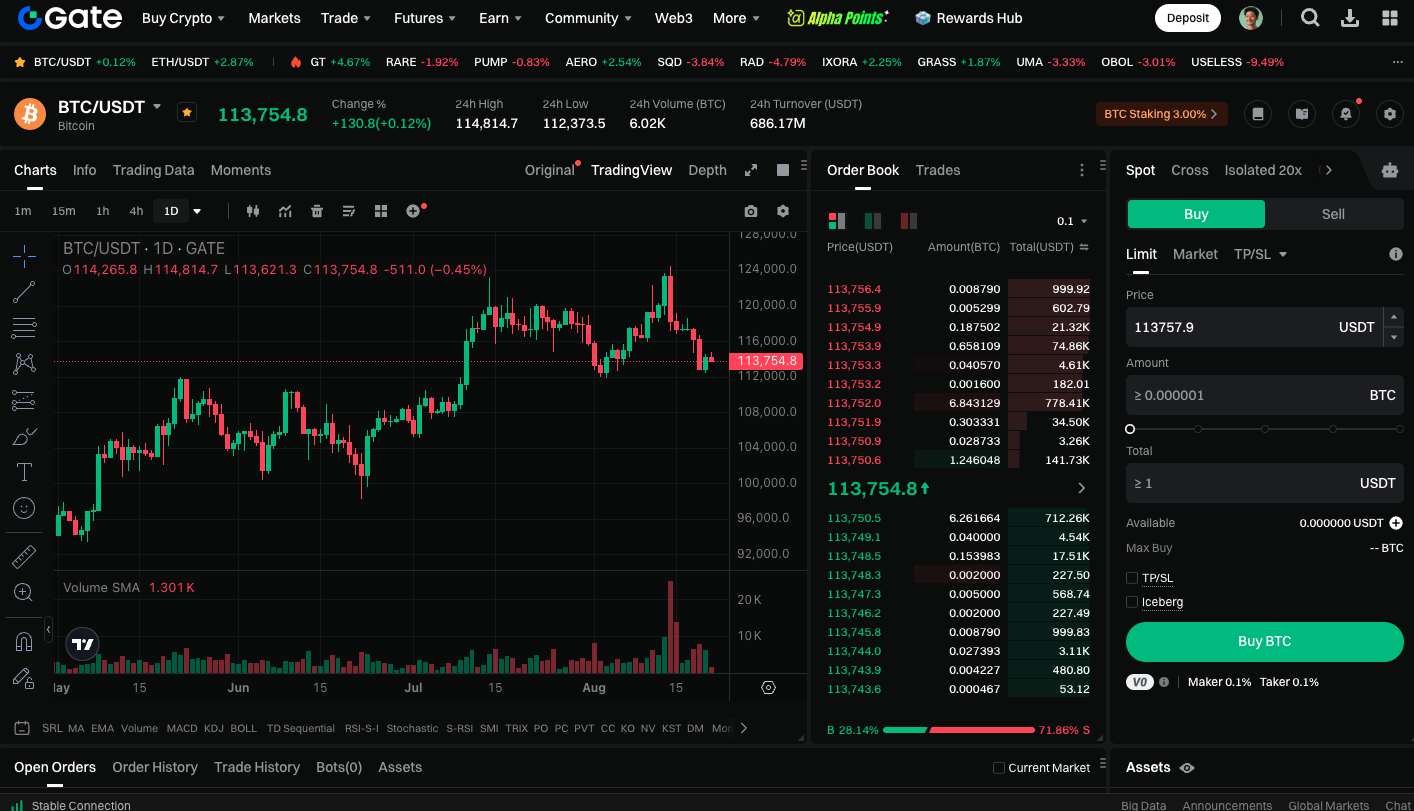Expand the More menu in the header
1414x811 pixels.
click(x=737, y=18)
